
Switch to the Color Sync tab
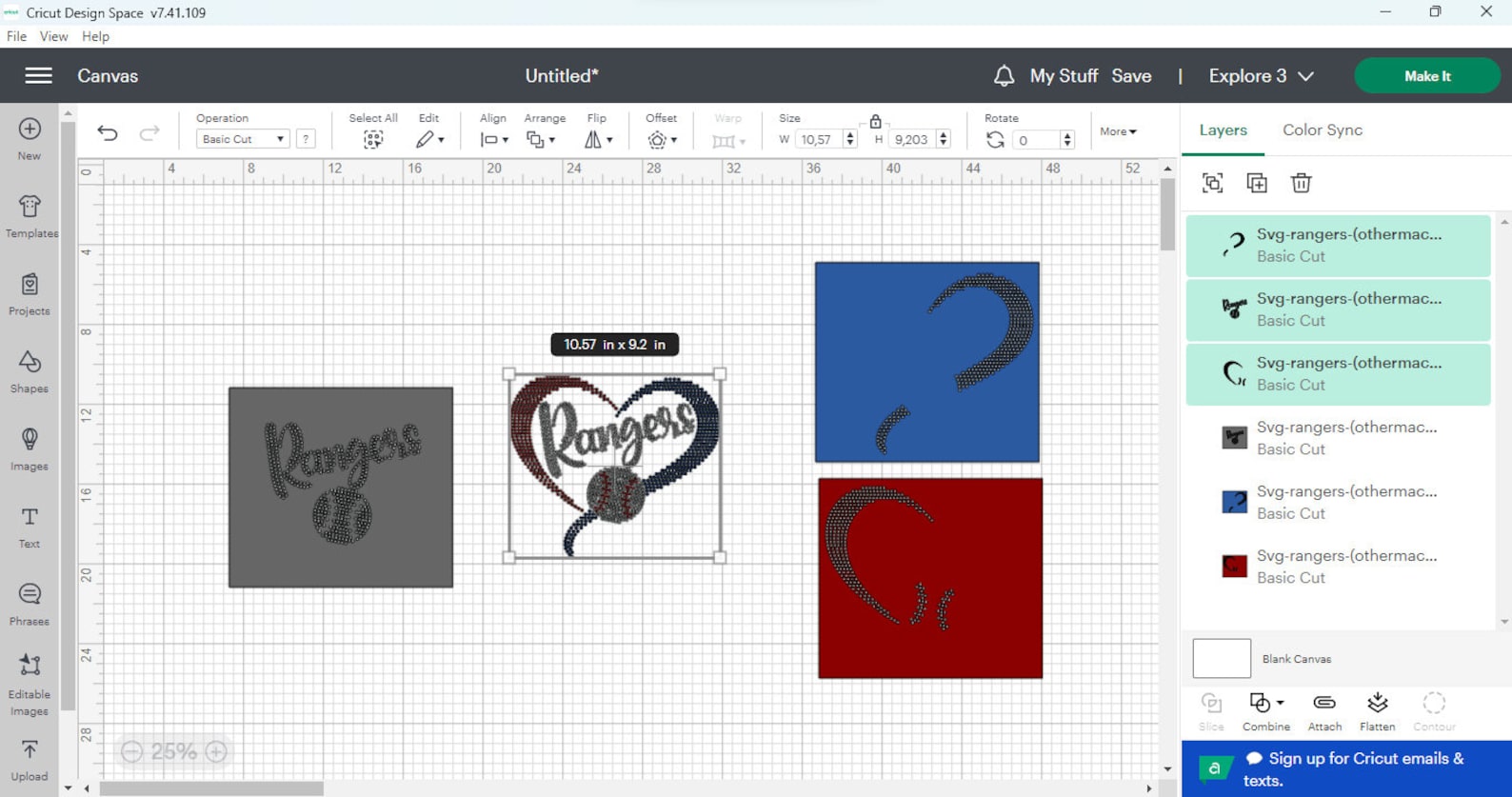[x=1322, y=130]
